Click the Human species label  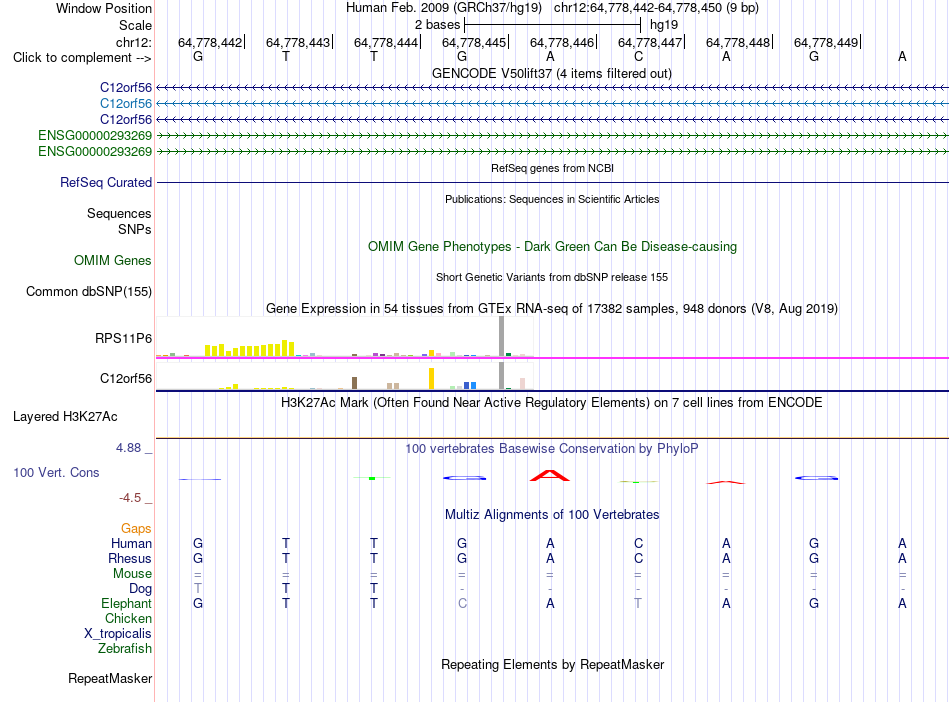point(131,543)
